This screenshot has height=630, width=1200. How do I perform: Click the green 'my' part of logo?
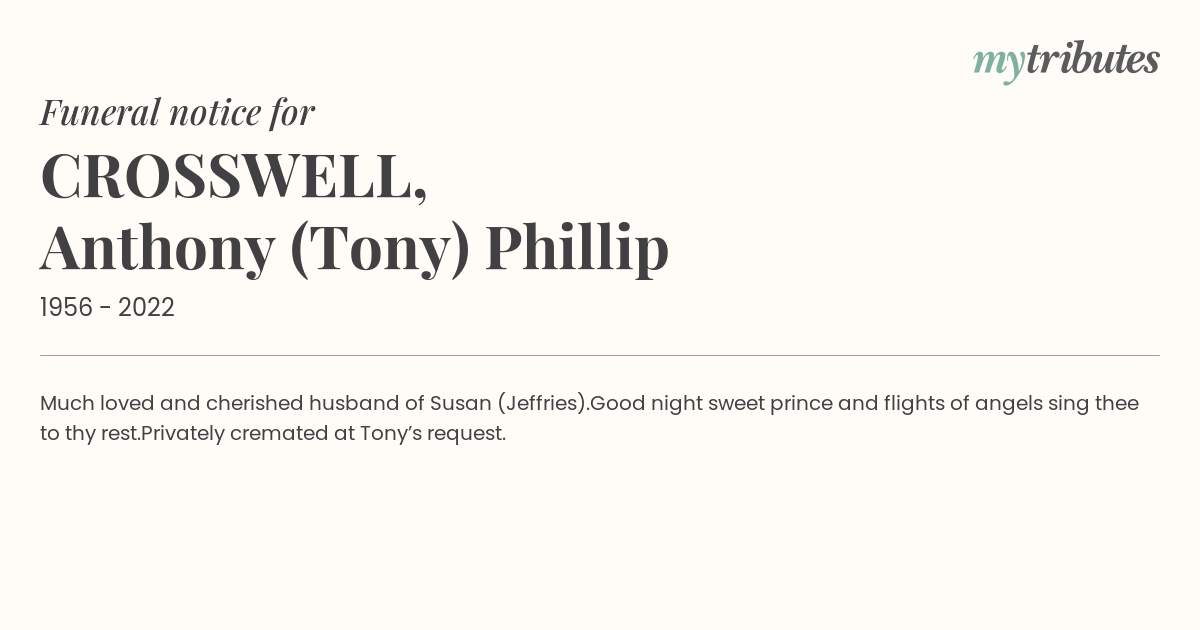998,65
